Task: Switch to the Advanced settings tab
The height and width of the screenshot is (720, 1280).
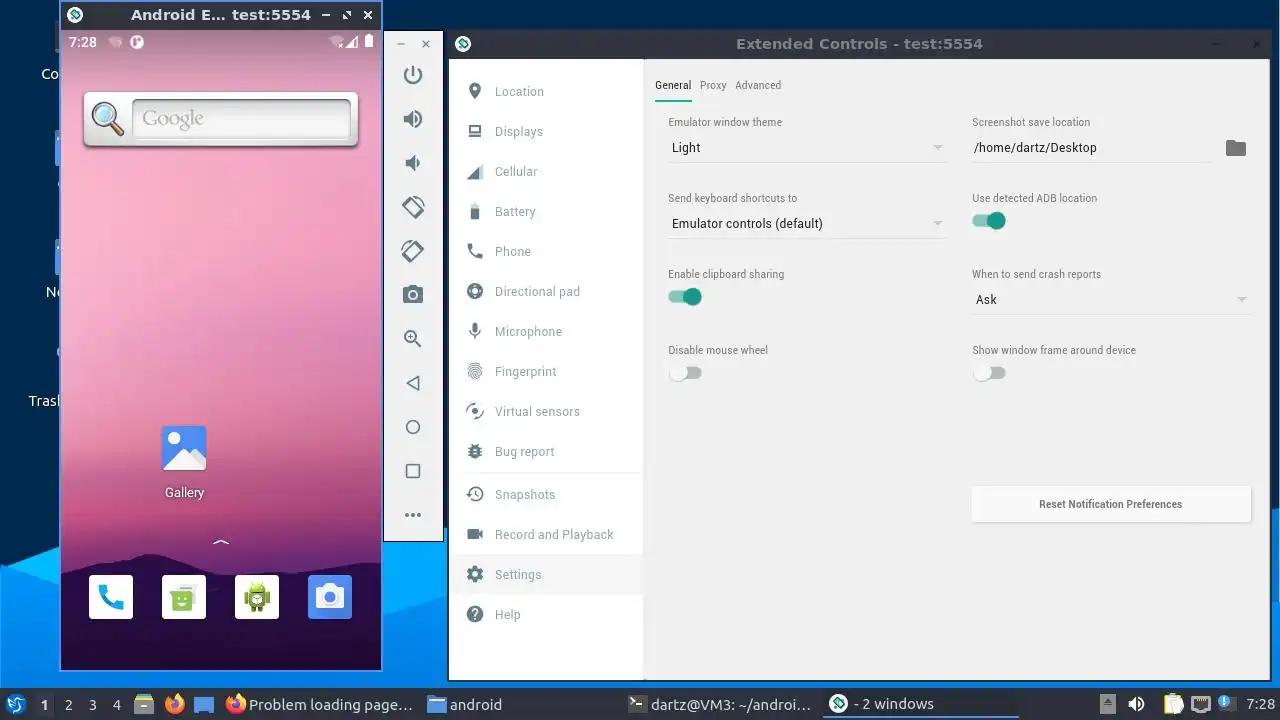Action: [758, 85]
